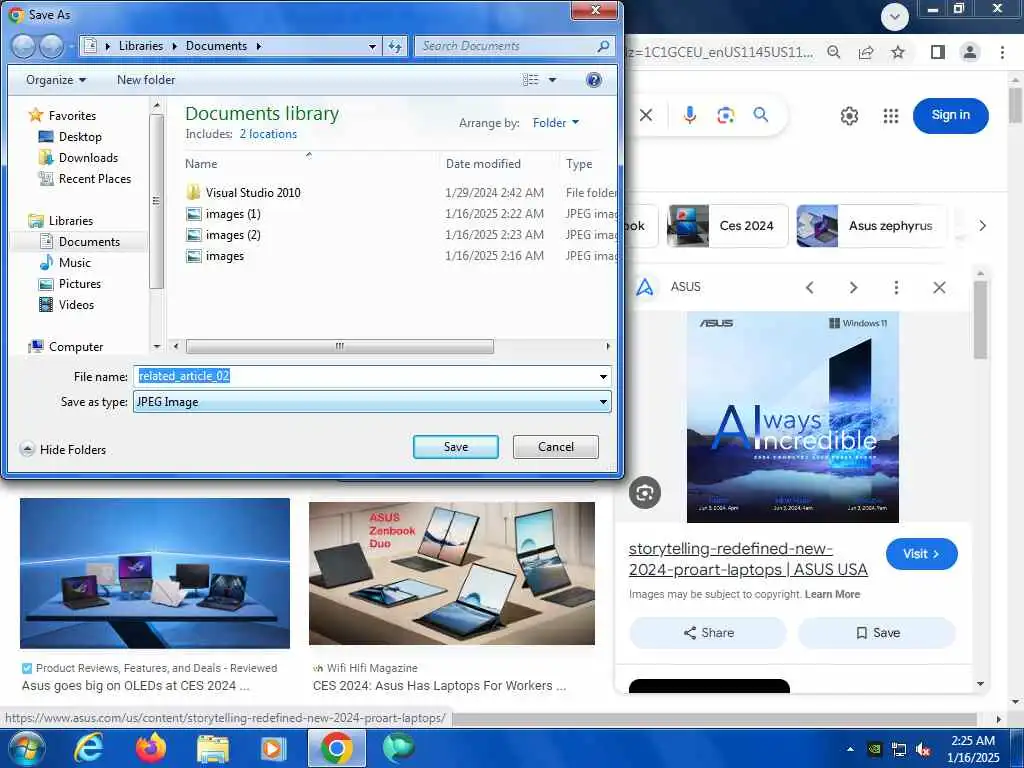Select Pictures library in navigation pane
The height and width of the screenshot is (768, 1024).
(x=70, y=283)
